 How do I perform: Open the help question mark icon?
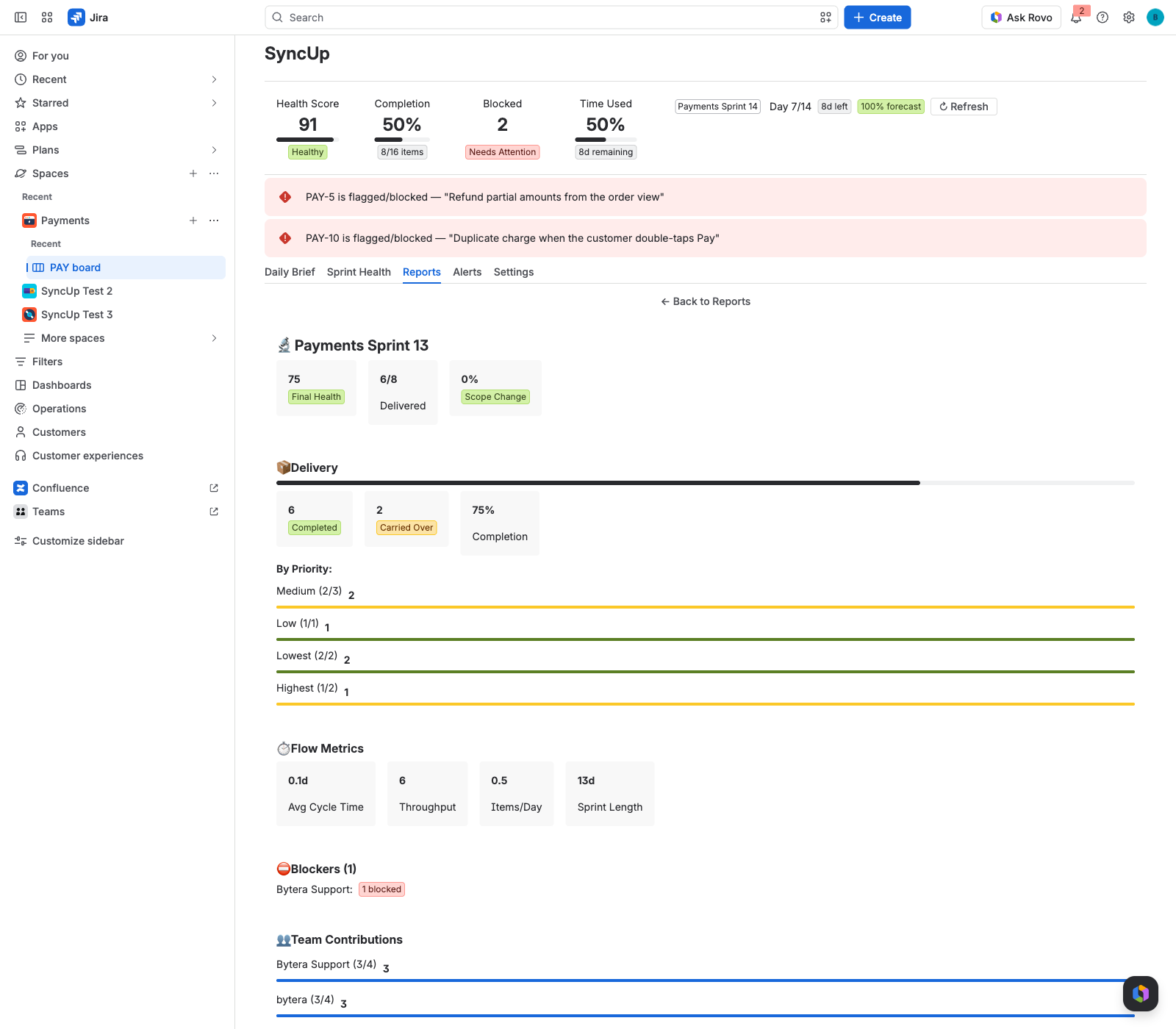pyautogui.click(x=1102, y=18)
